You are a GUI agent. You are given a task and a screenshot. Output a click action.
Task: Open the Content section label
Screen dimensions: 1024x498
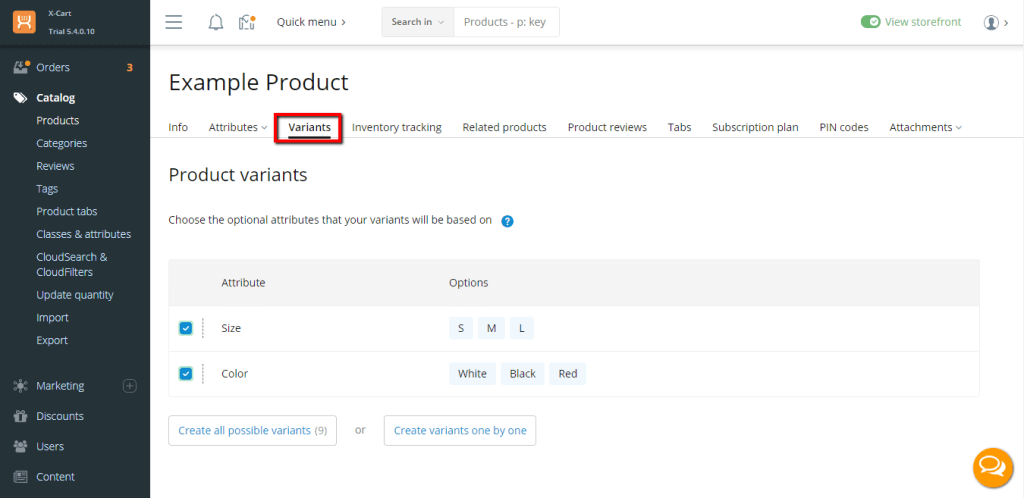[x=56, y=477]
